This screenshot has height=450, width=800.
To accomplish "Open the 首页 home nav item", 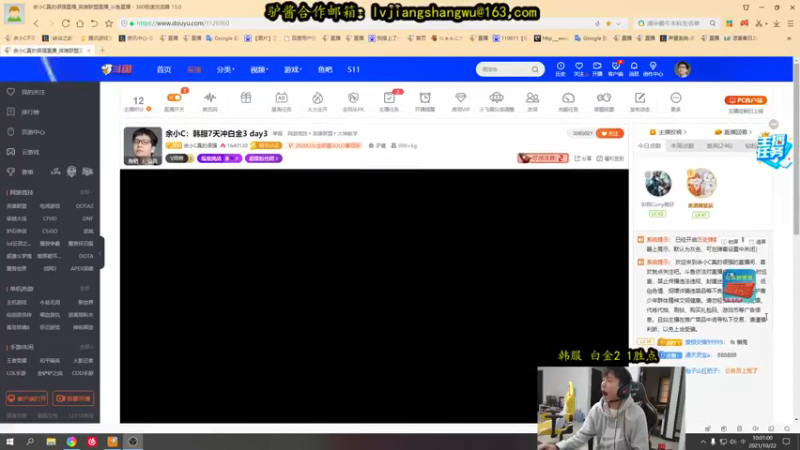I will 164,69.
